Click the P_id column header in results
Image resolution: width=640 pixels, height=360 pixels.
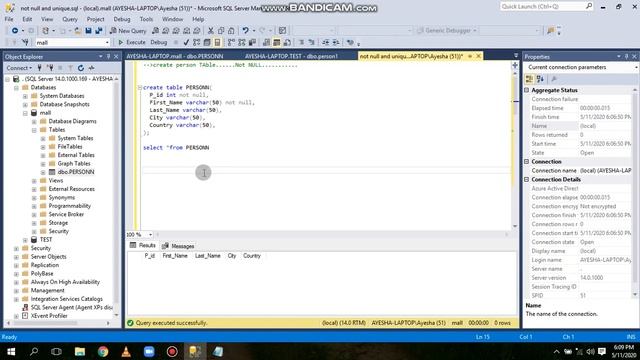[x=149, y=256]
